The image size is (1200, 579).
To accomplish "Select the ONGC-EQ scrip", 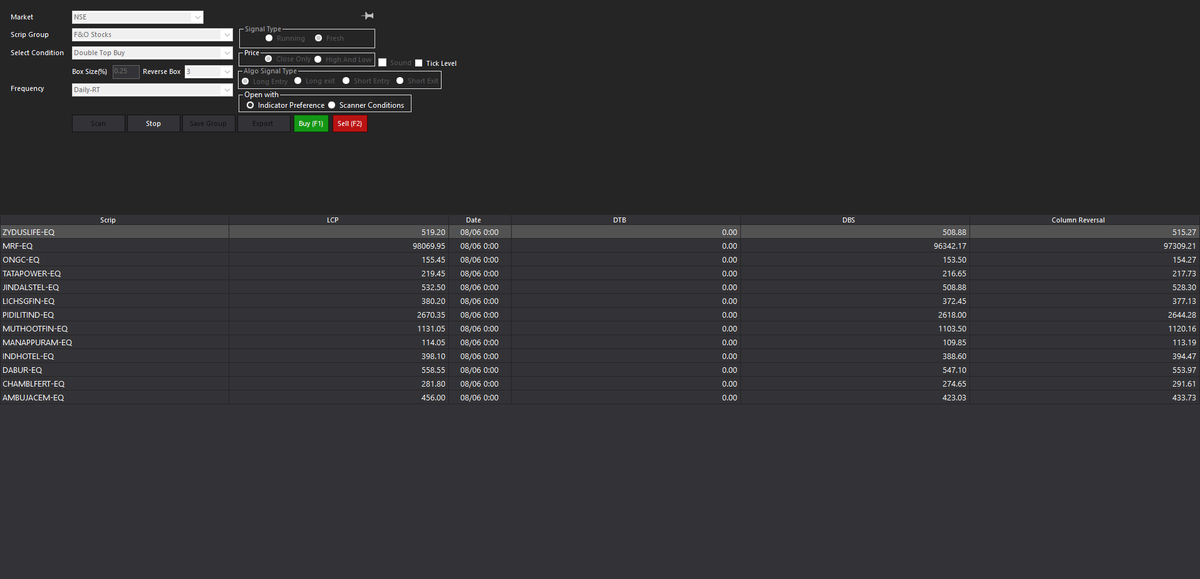I will 21,259.
